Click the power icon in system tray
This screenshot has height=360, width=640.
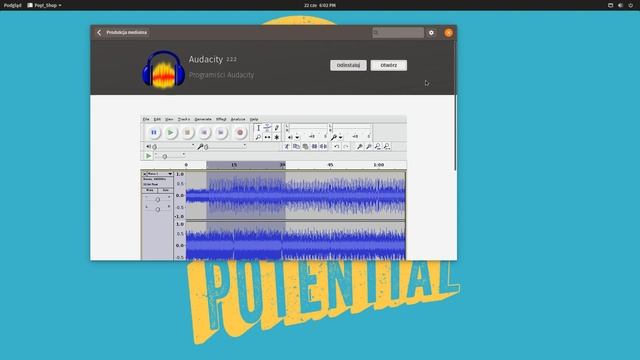(631, 5)
